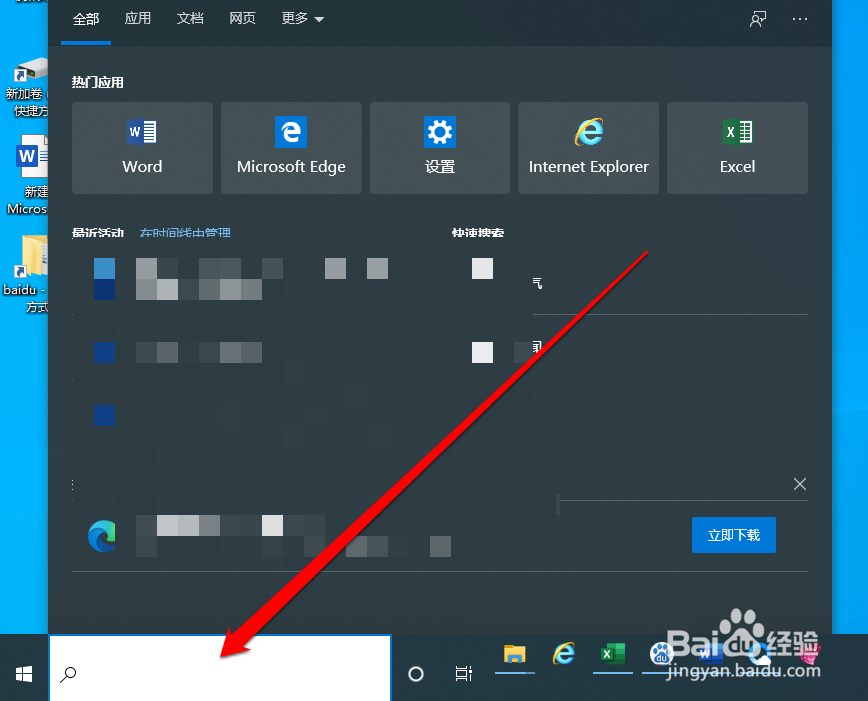
Task: Click the 立即下载 button
Action: tap(733, 535)
